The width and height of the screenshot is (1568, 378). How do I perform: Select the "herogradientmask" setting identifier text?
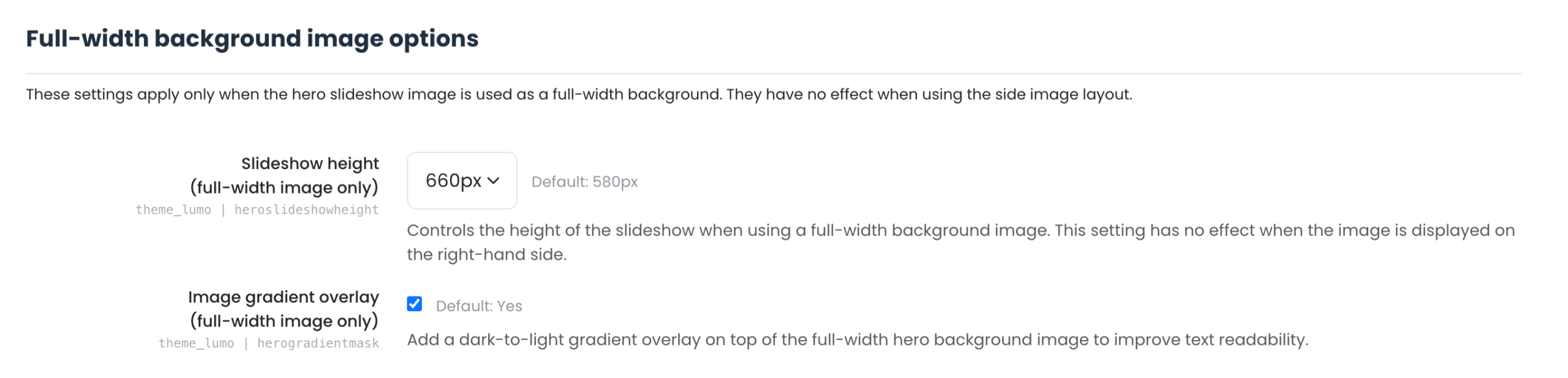point(318,344)
